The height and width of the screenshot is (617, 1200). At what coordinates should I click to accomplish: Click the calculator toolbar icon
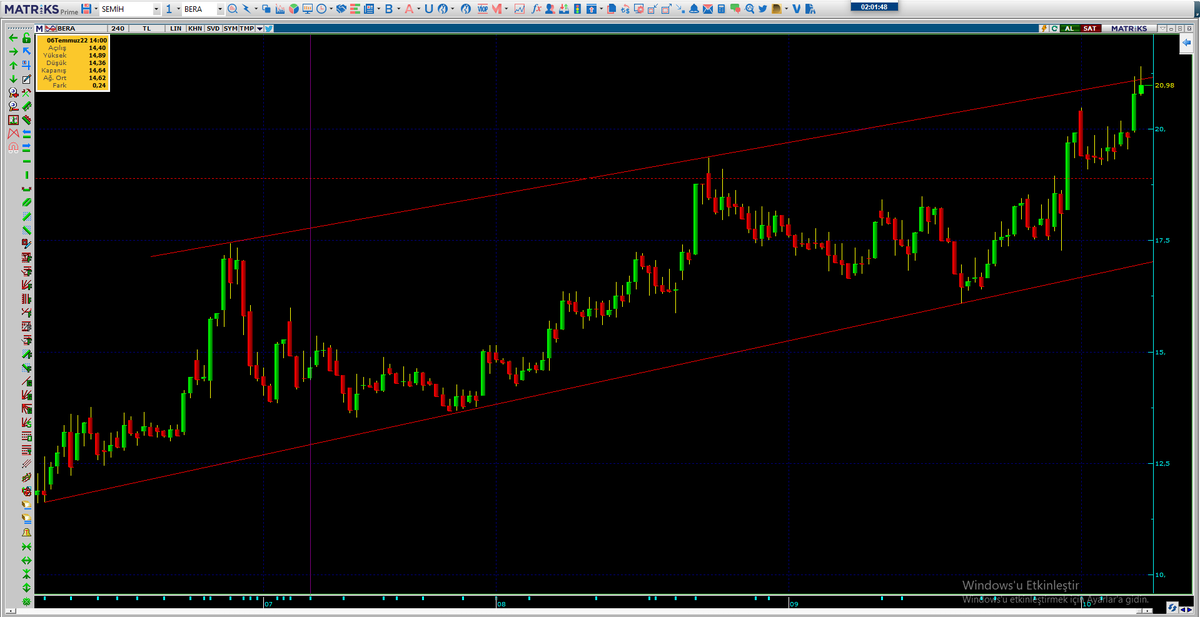[721, 8]
